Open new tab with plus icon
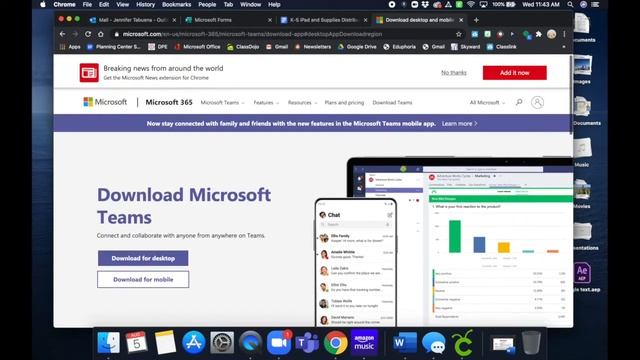 pos(476,20)
